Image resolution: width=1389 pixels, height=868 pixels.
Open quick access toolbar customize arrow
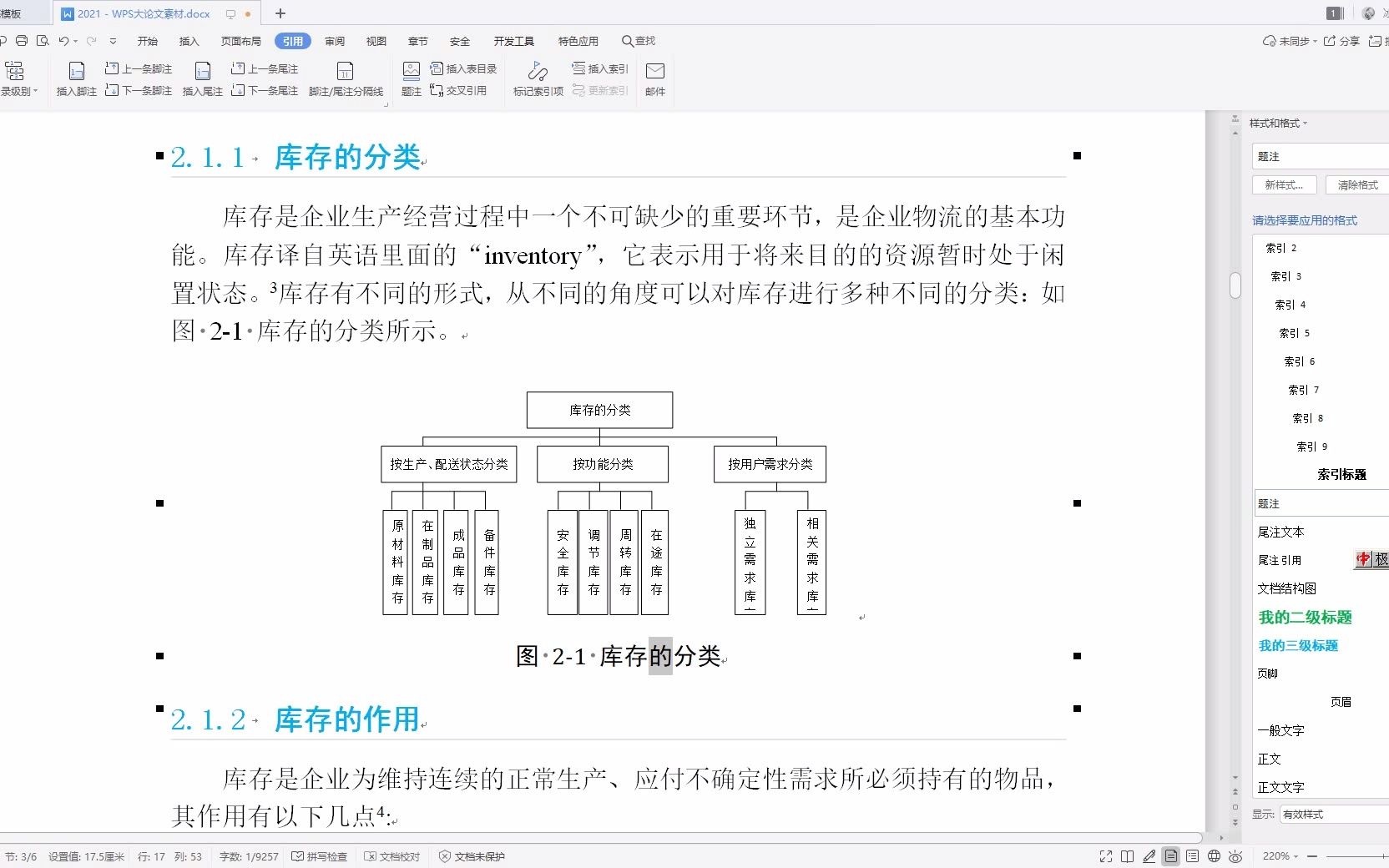click(x=113, y=41)
